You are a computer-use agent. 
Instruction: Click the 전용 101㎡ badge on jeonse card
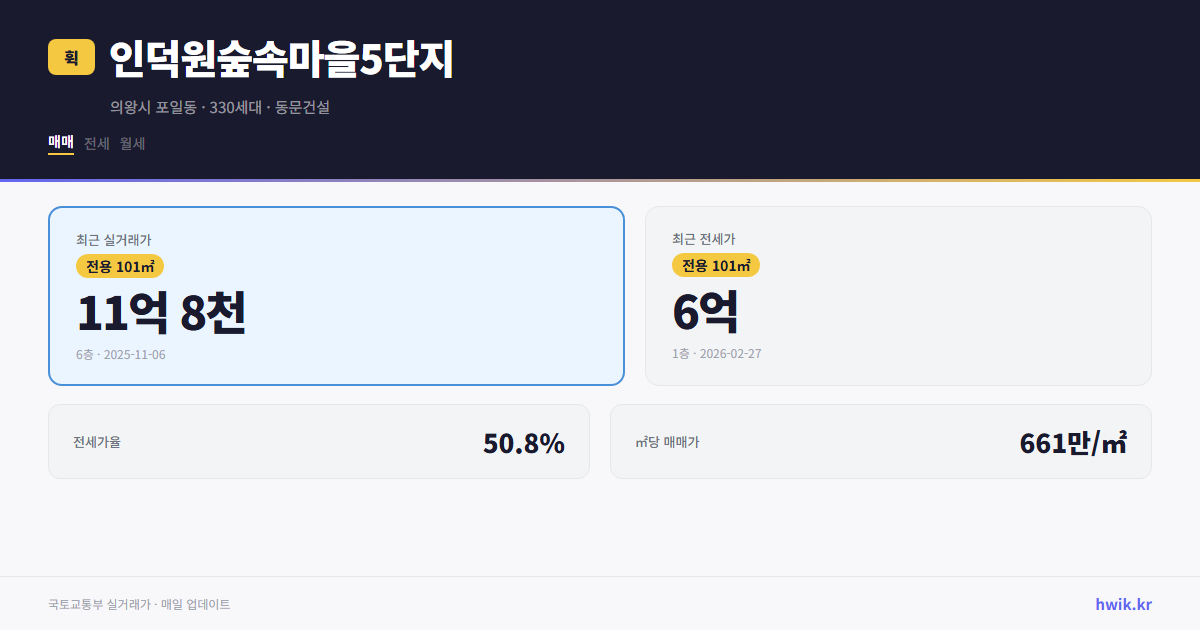[x=716, y=265]
